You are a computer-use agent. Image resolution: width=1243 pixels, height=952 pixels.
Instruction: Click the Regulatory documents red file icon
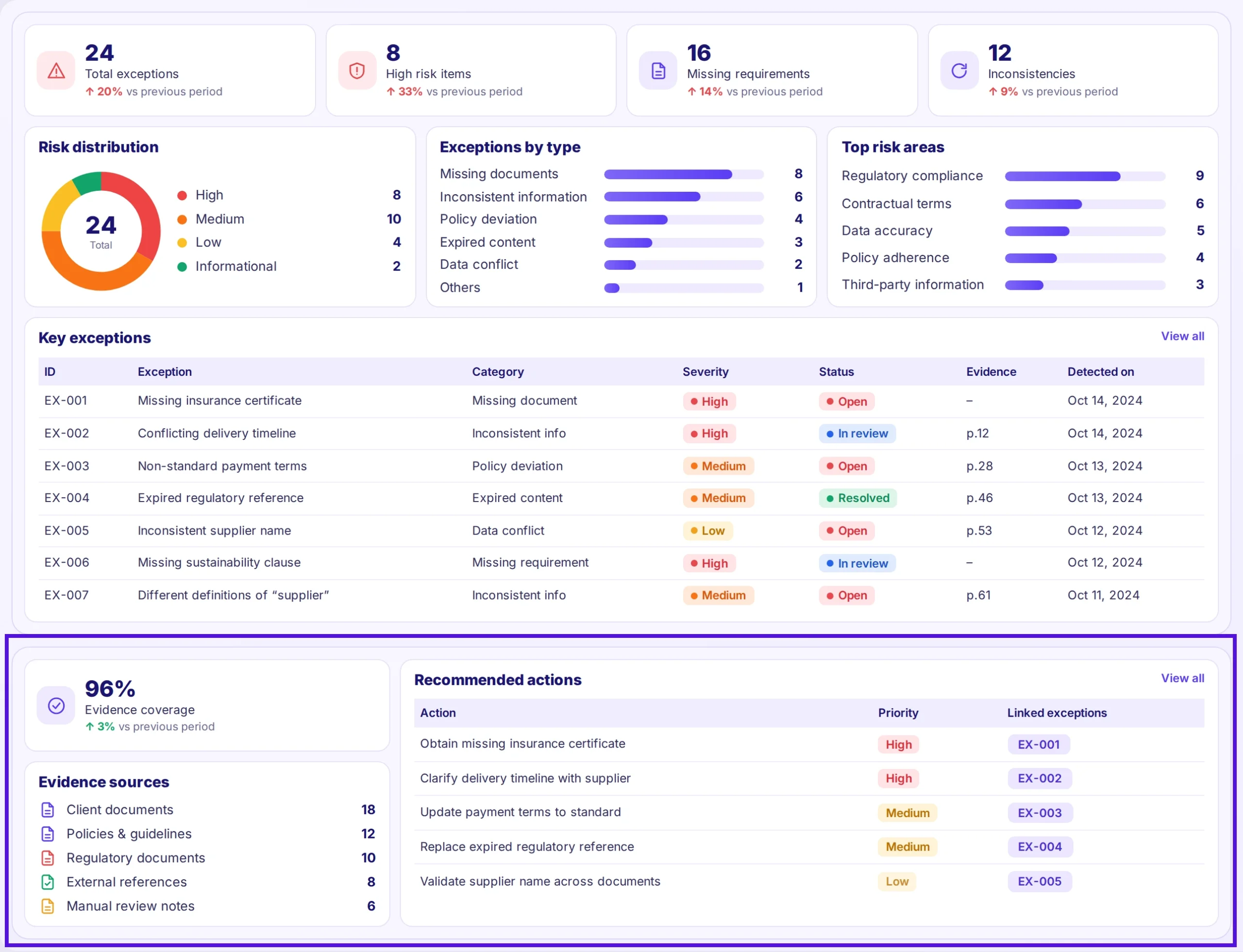point(48,858)
